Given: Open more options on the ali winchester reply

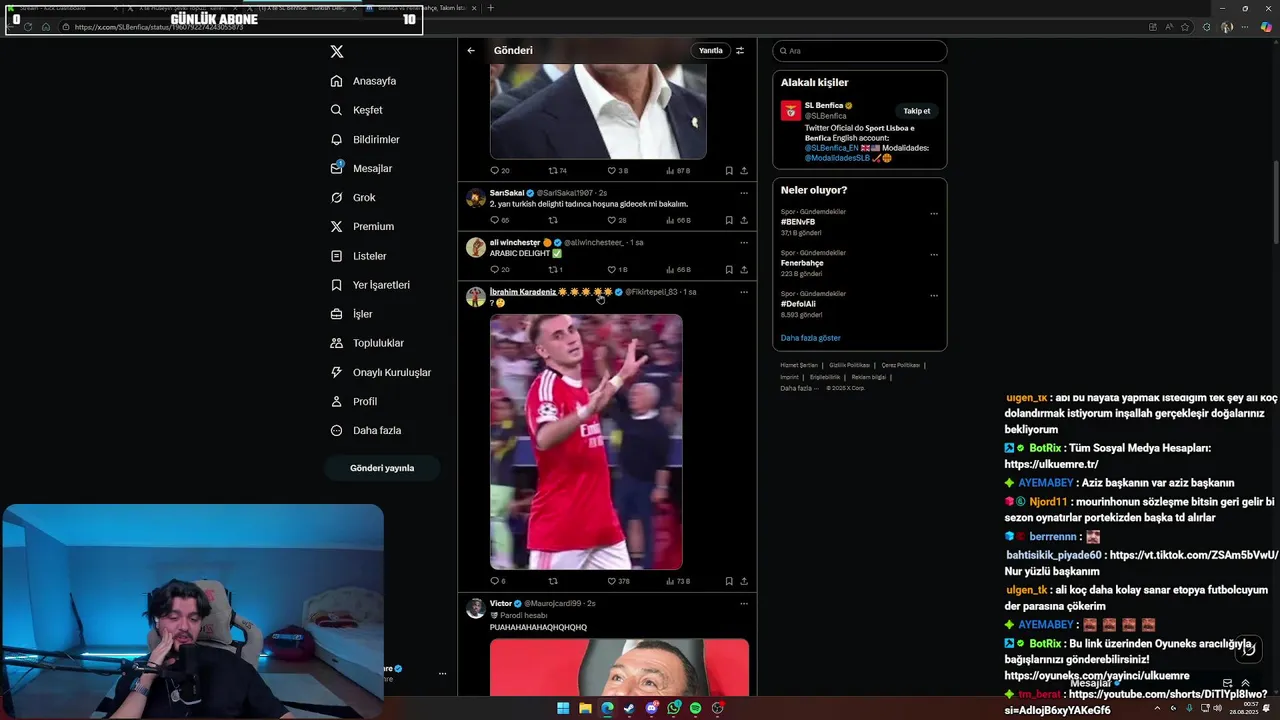Looking at the screenshot, I should tap(743, 242).
